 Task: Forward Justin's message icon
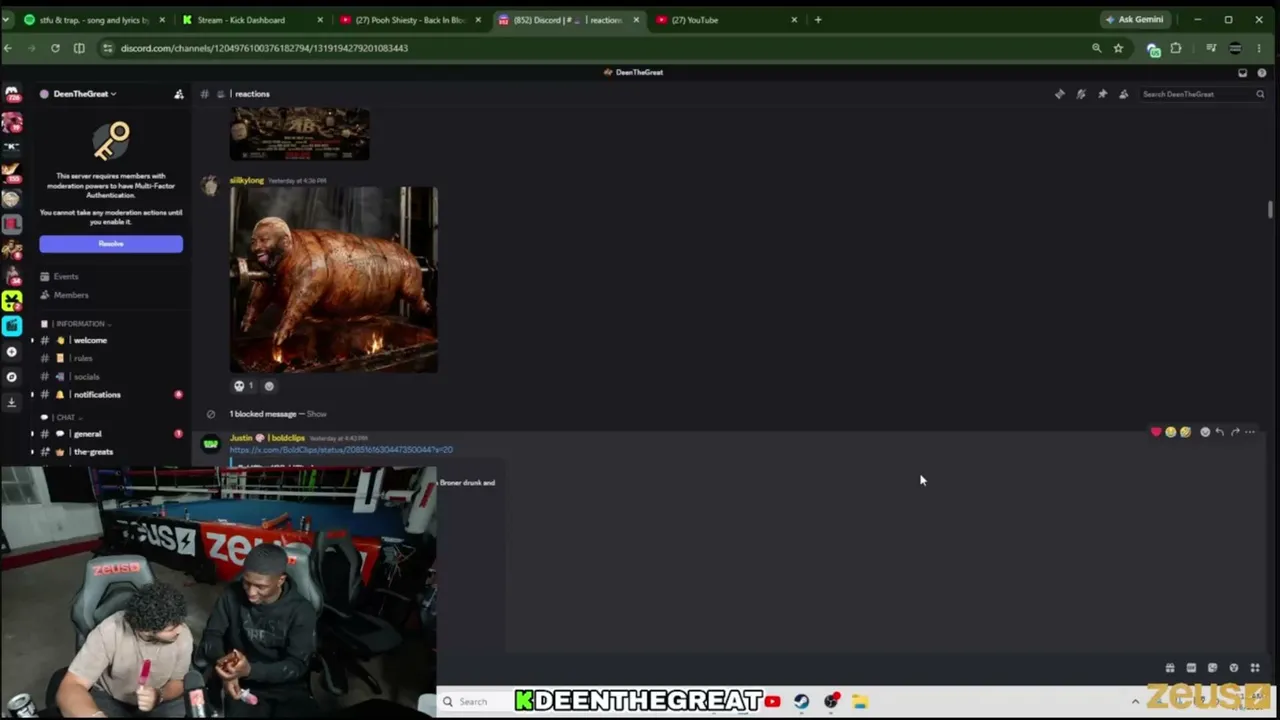tap(1235, 432)
